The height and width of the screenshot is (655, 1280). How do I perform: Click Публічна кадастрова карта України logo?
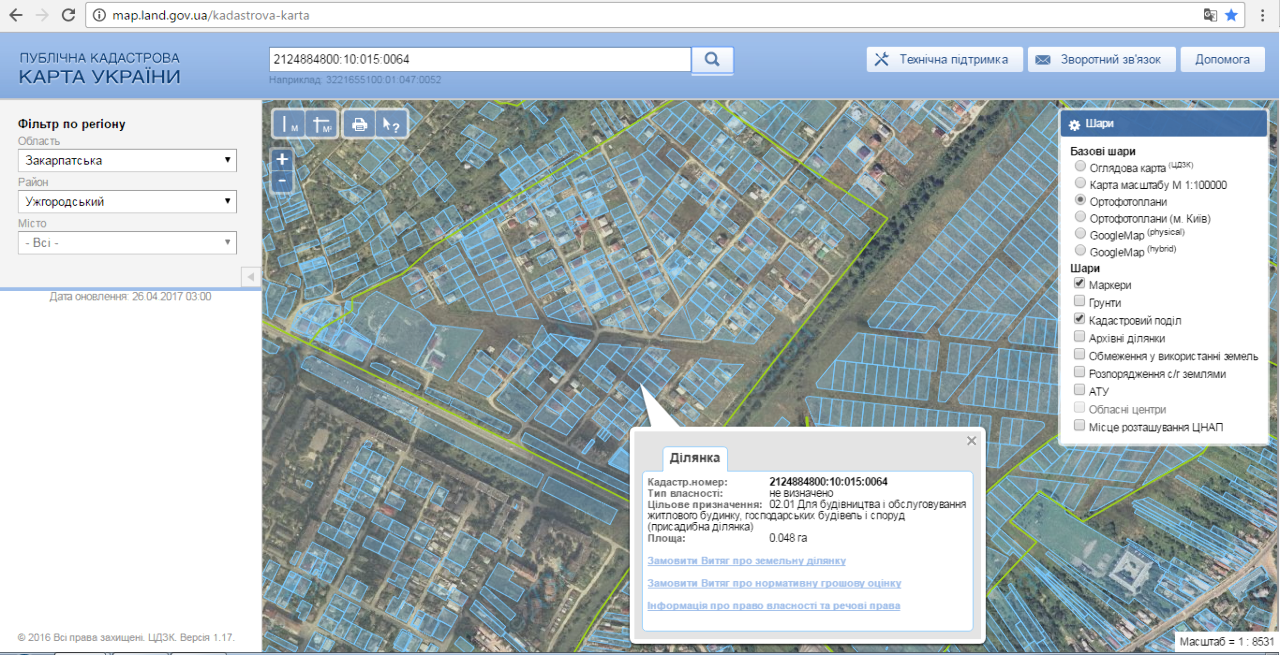click(100, 68)
